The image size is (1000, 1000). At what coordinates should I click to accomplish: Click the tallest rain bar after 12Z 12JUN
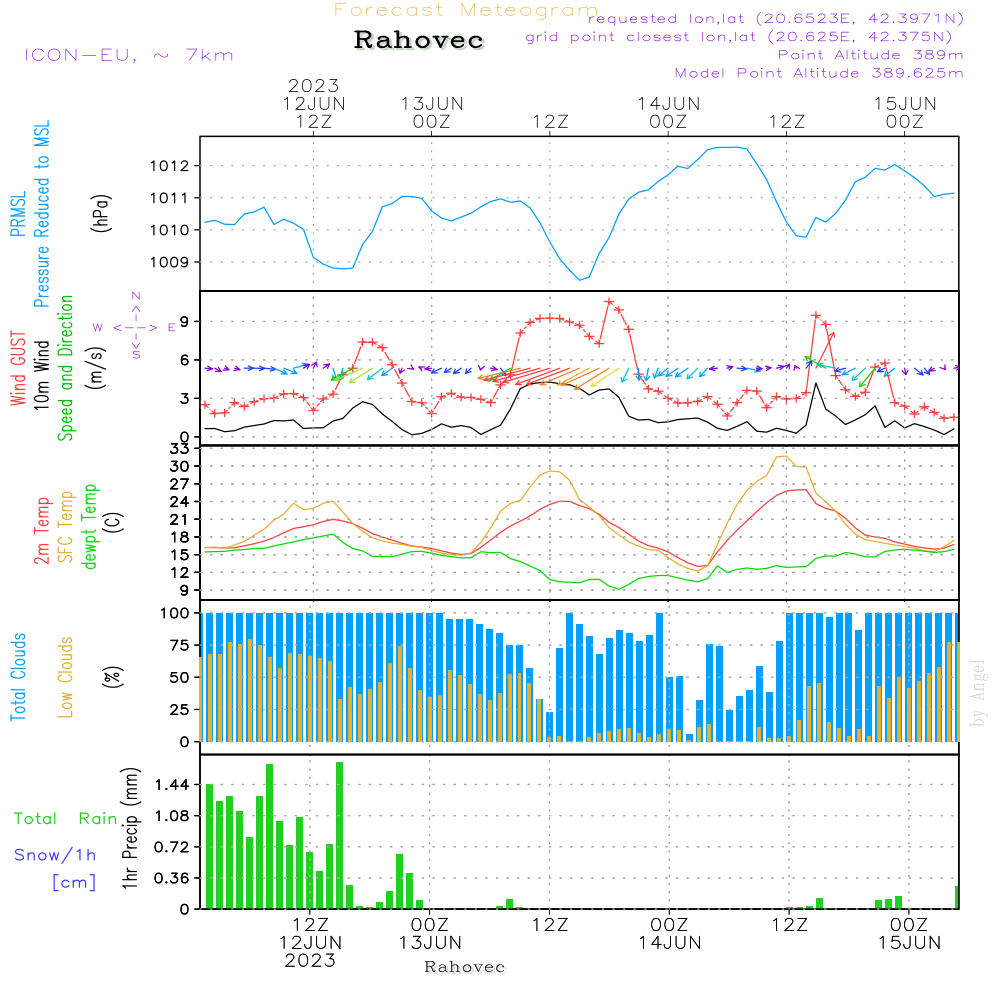point(339,835)
